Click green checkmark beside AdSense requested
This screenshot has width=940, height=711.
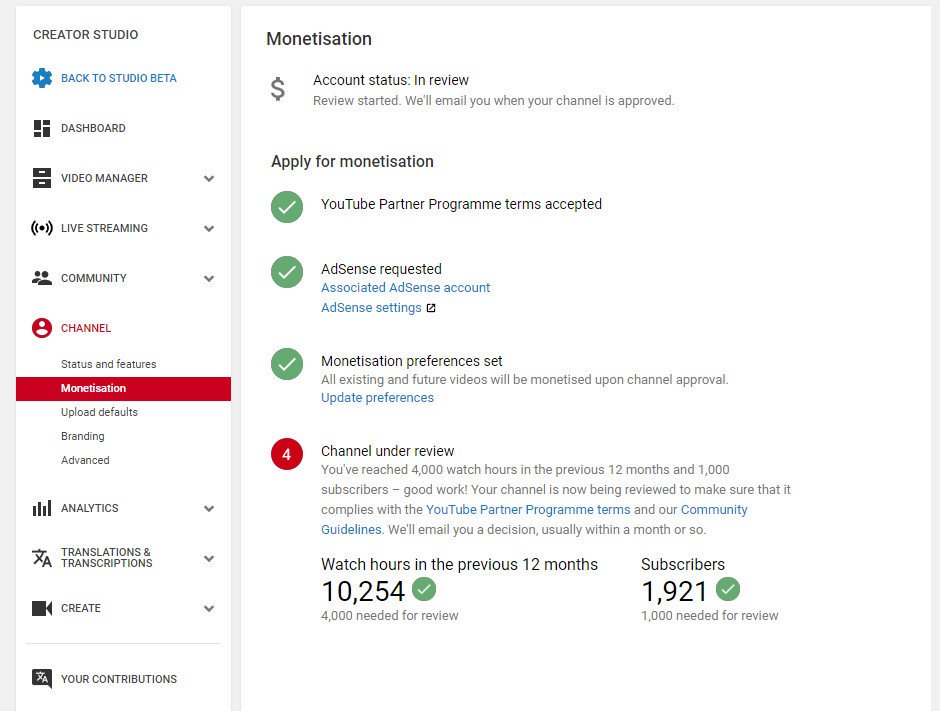pos(287,272)
